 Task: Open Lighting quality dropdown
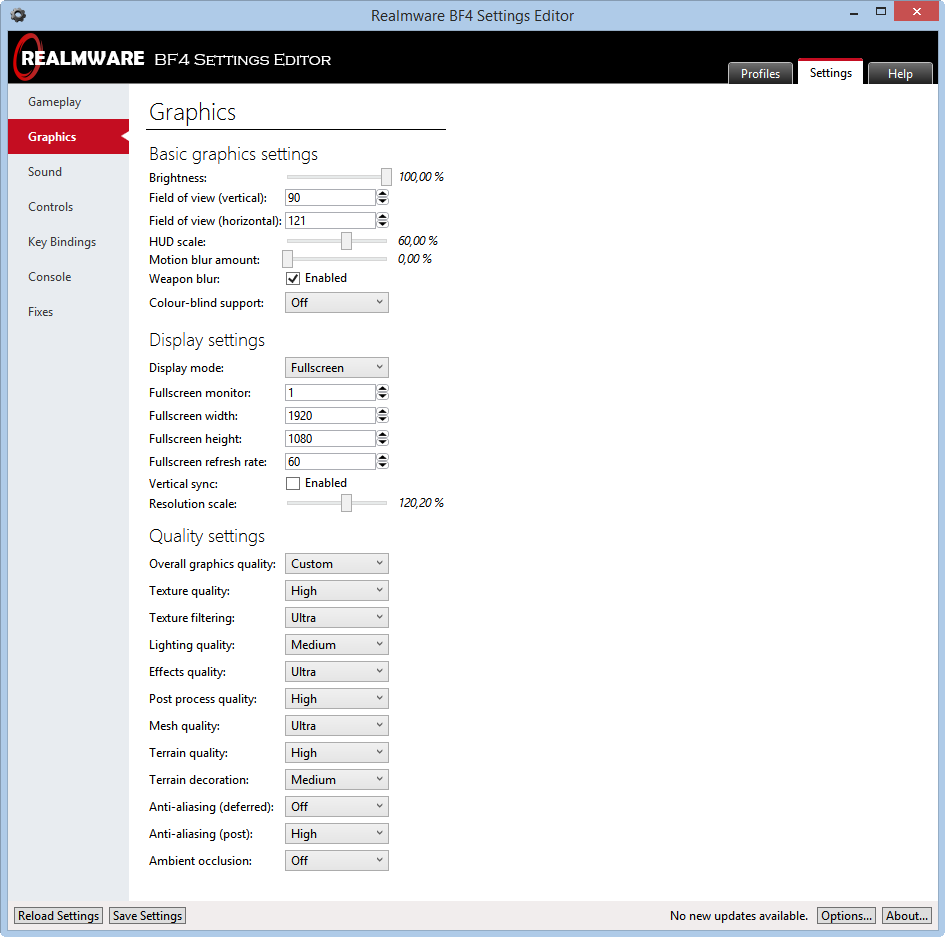337,644
